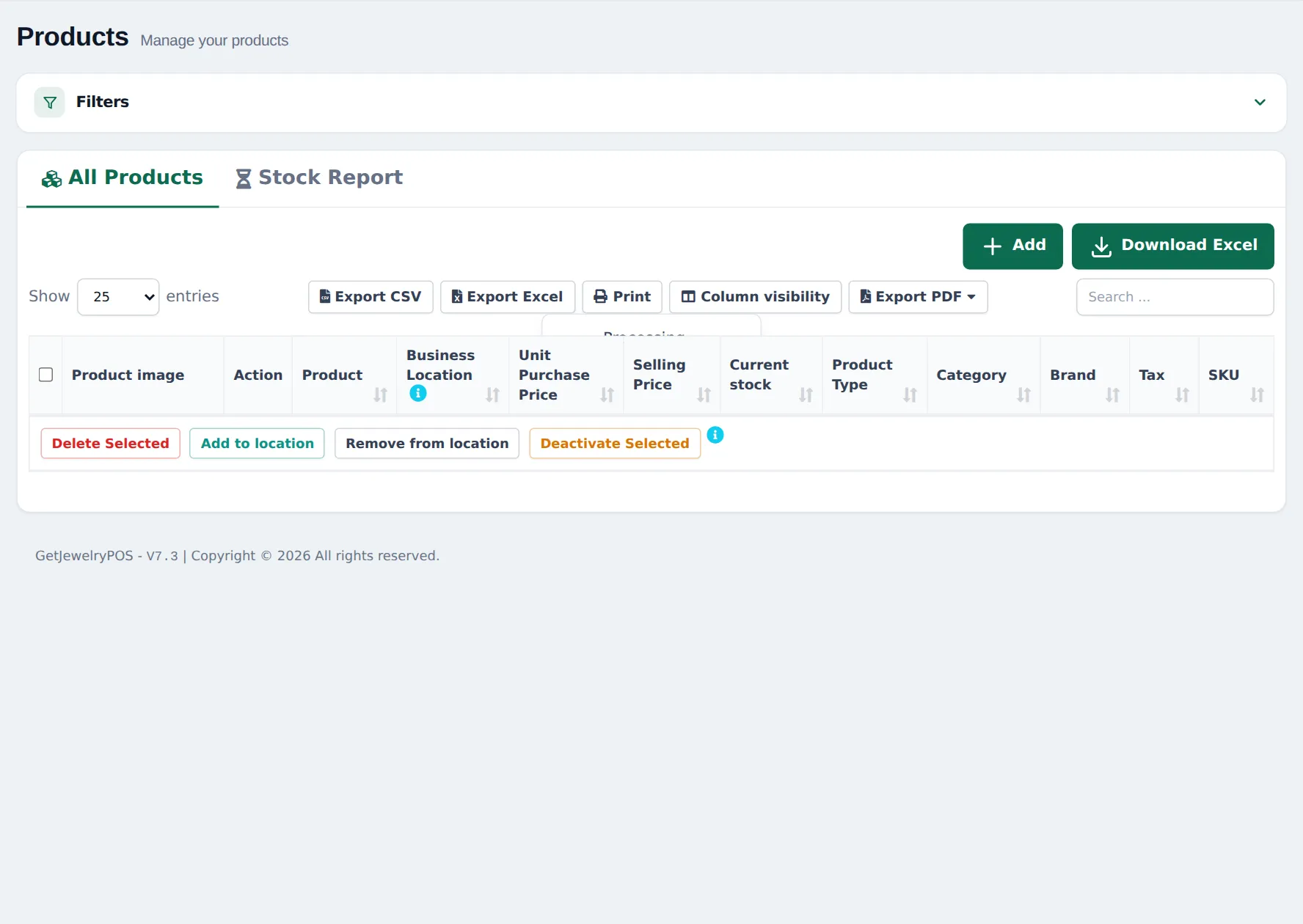Sort by Current stock column arrows
Viewport: 1303px width, 924px height.
(806, 395)
